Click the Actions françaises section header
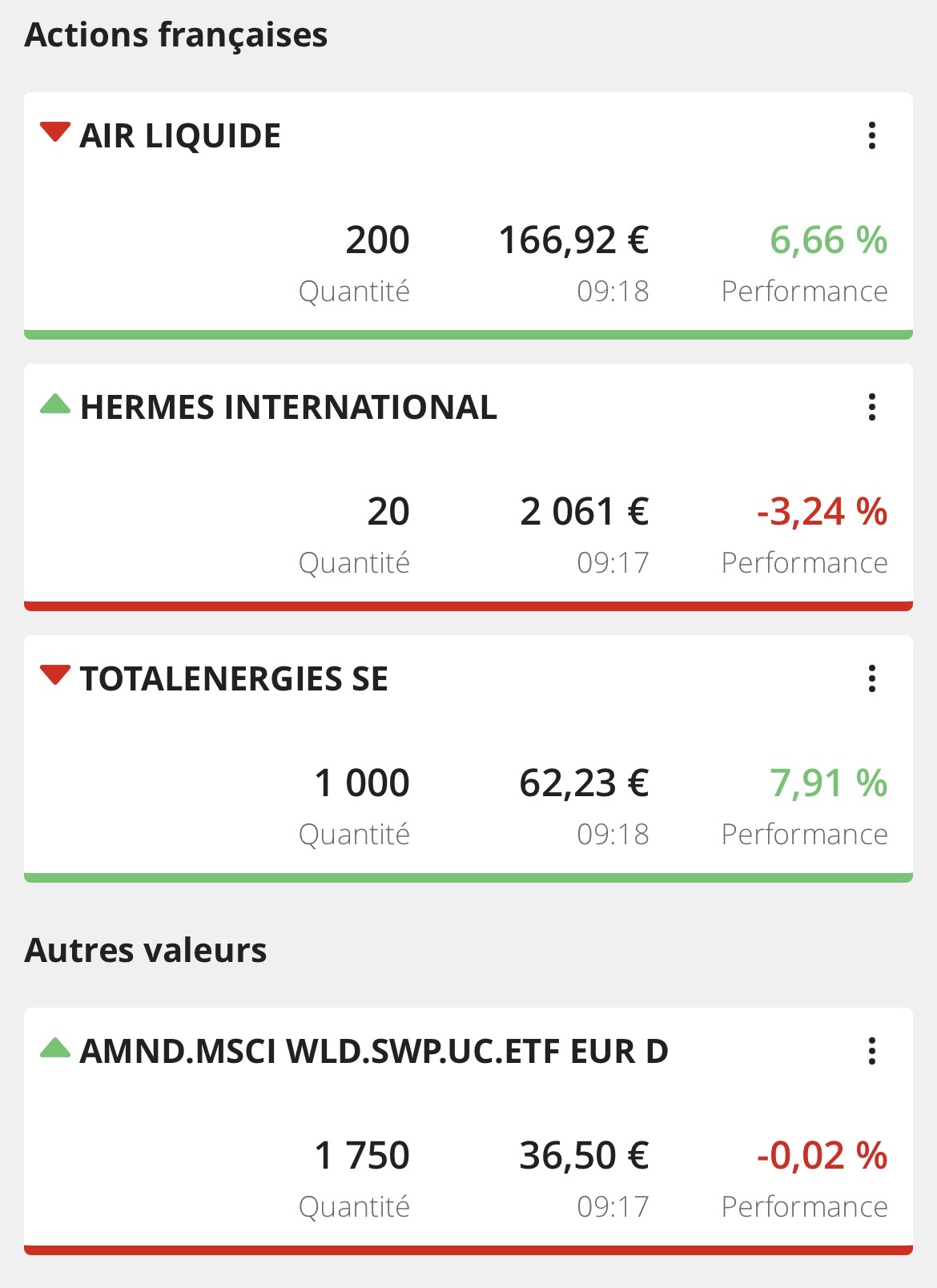This screenshot has height=1288, width=937. coord(176,35)
